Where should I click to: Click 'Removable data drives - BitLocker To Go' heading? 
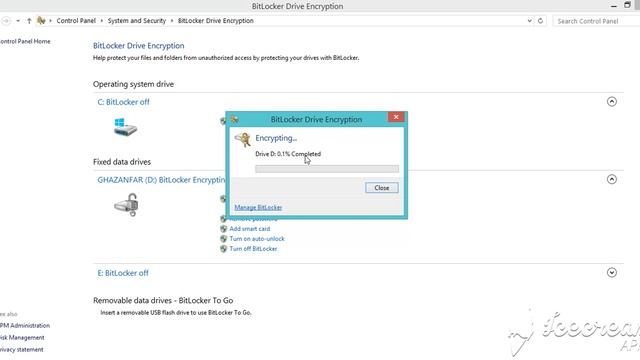click(x=163, y=300)
